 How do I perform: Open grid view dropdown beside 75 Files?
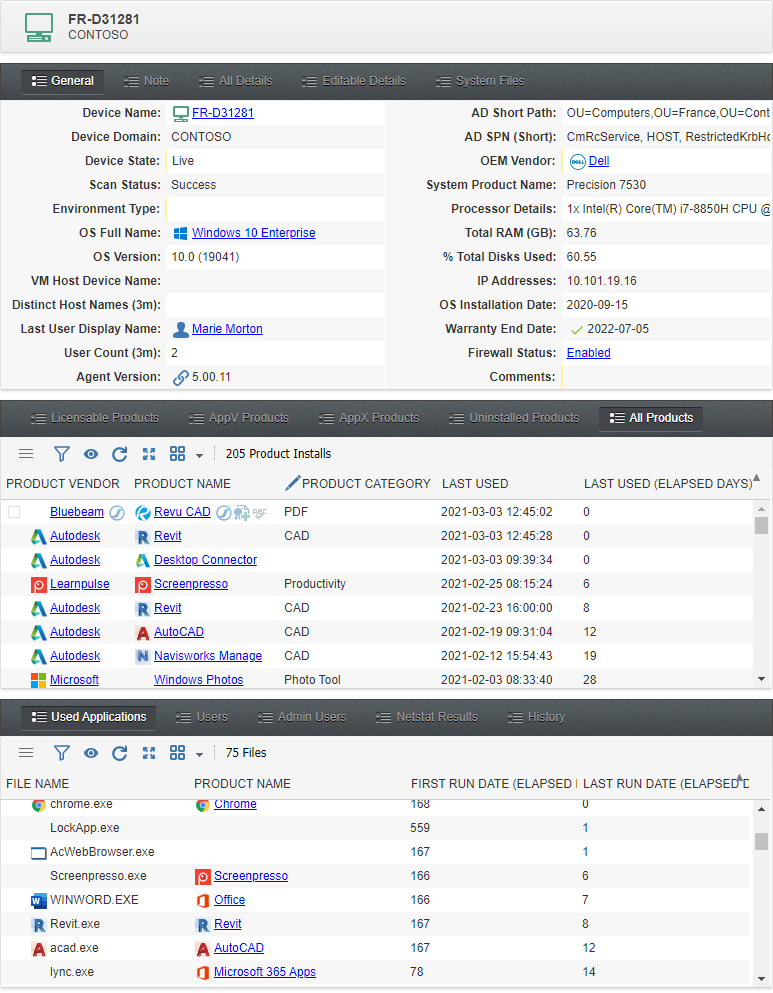[199, 754]
